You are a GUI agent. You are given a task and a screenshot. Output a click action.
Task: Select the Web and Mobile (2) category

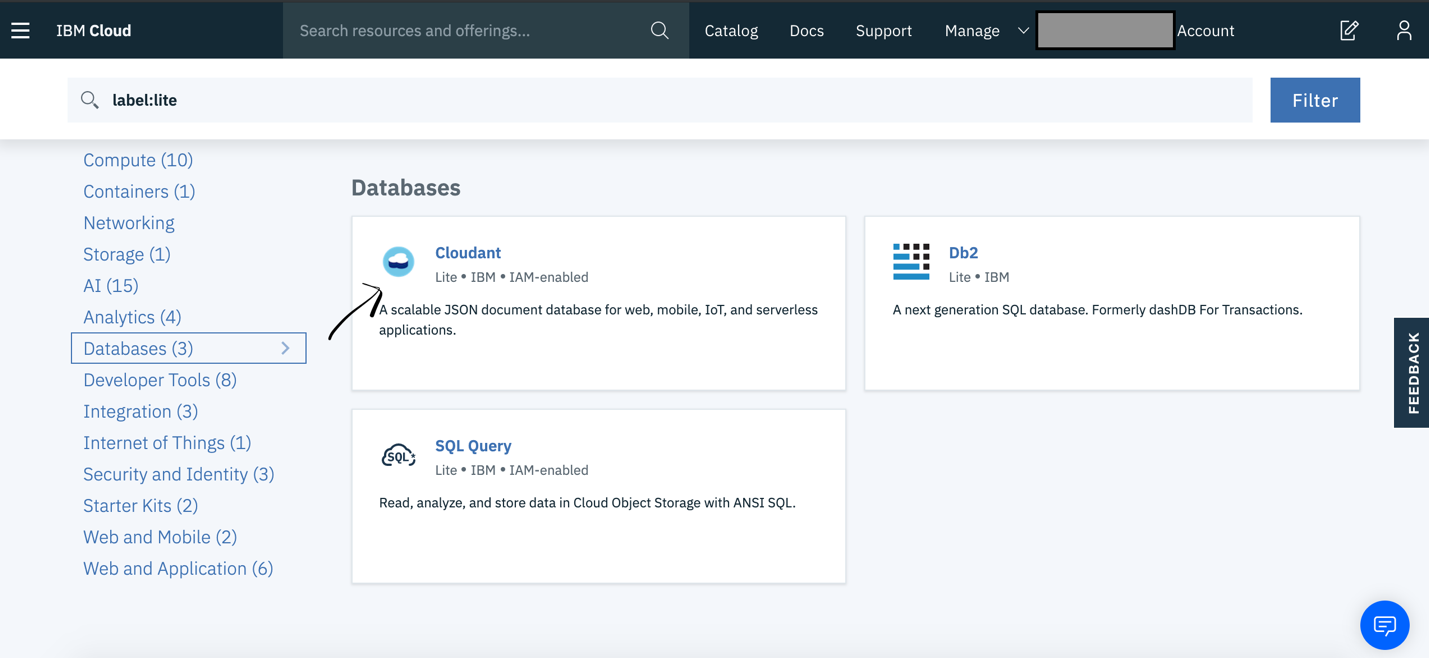160,537
